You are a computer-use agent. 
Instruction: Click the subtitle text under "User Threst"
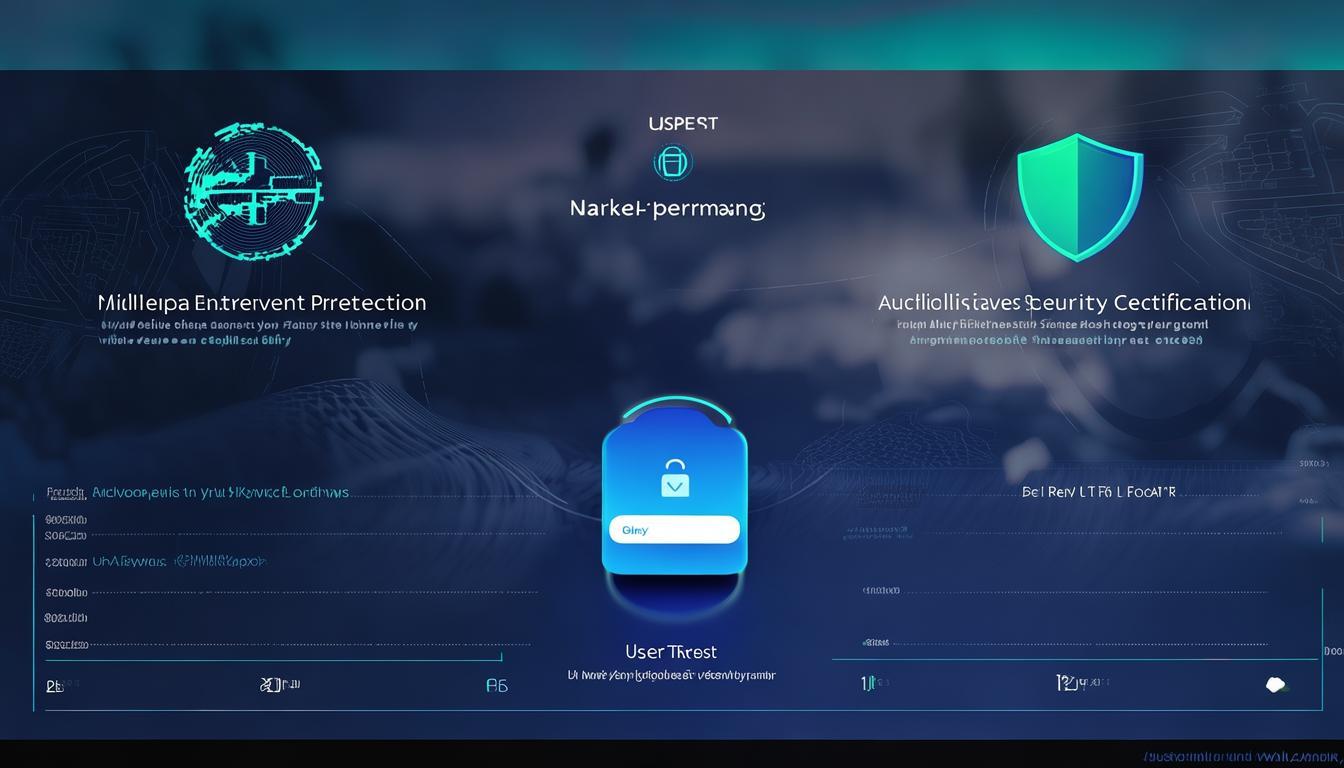671,676
